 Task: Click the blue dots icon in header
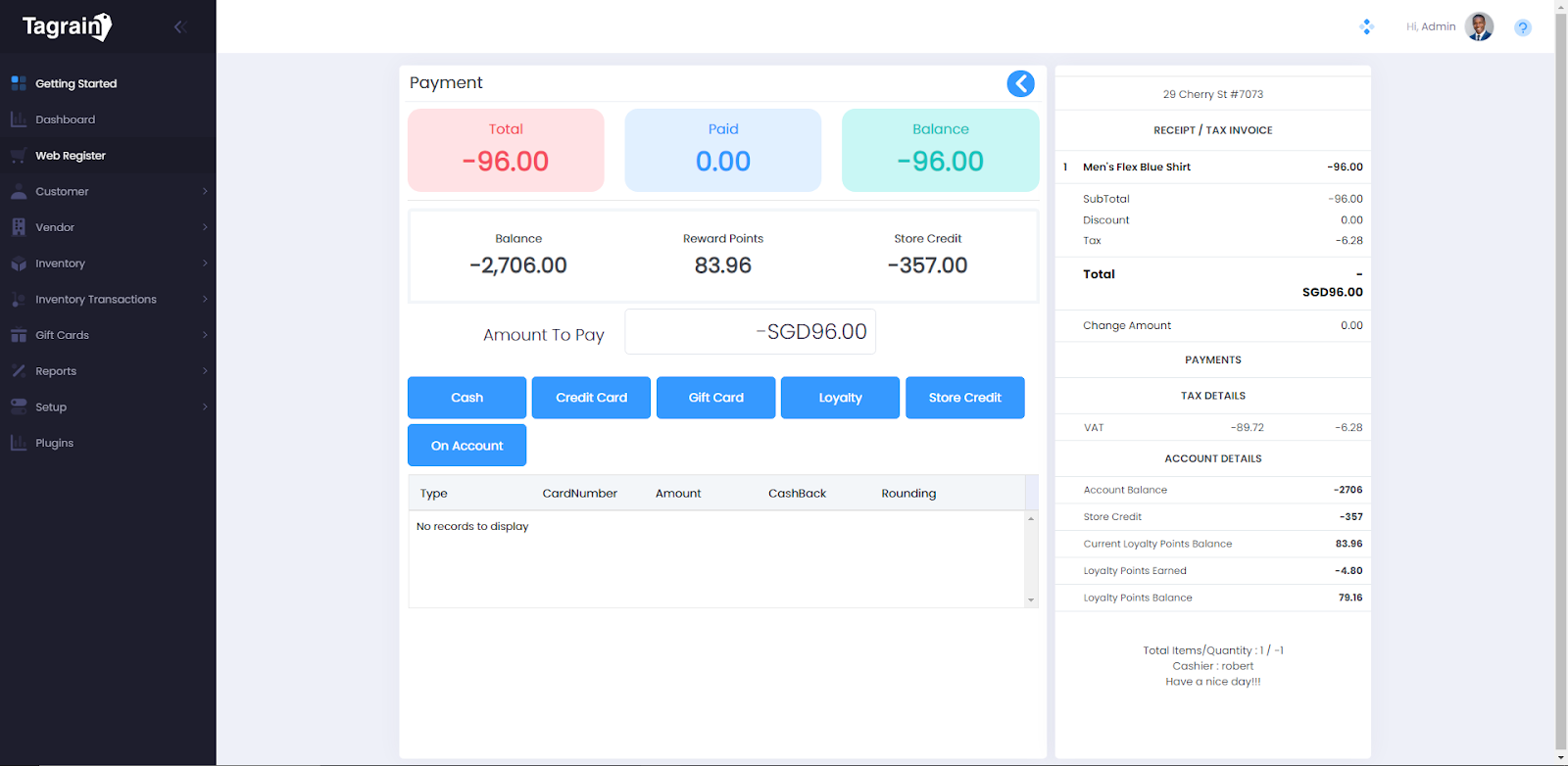pos(1367,26)
